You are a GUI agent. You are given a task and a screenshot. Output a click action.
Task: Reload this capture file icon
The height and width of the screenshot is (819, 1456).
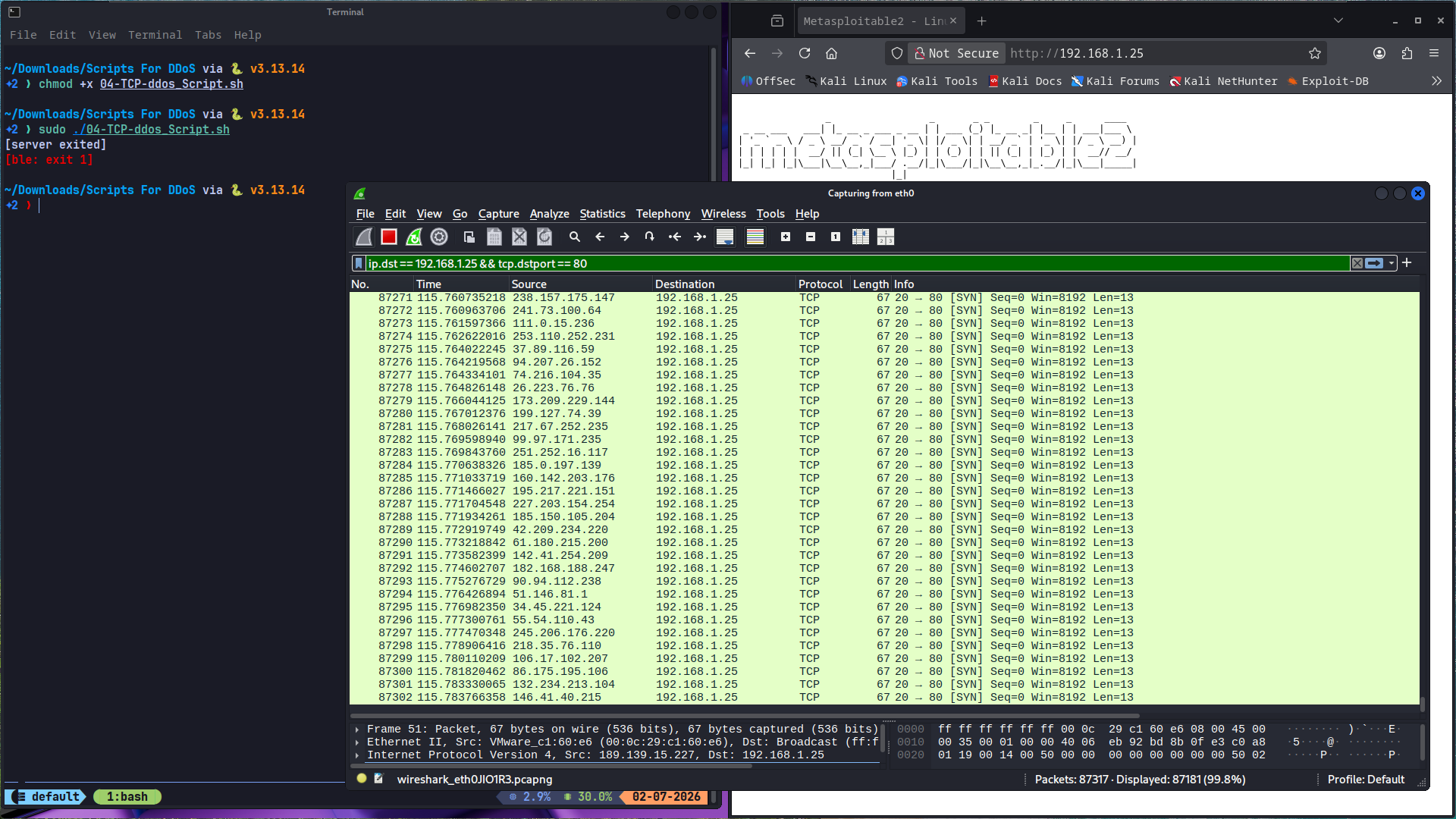click(544, 237)
